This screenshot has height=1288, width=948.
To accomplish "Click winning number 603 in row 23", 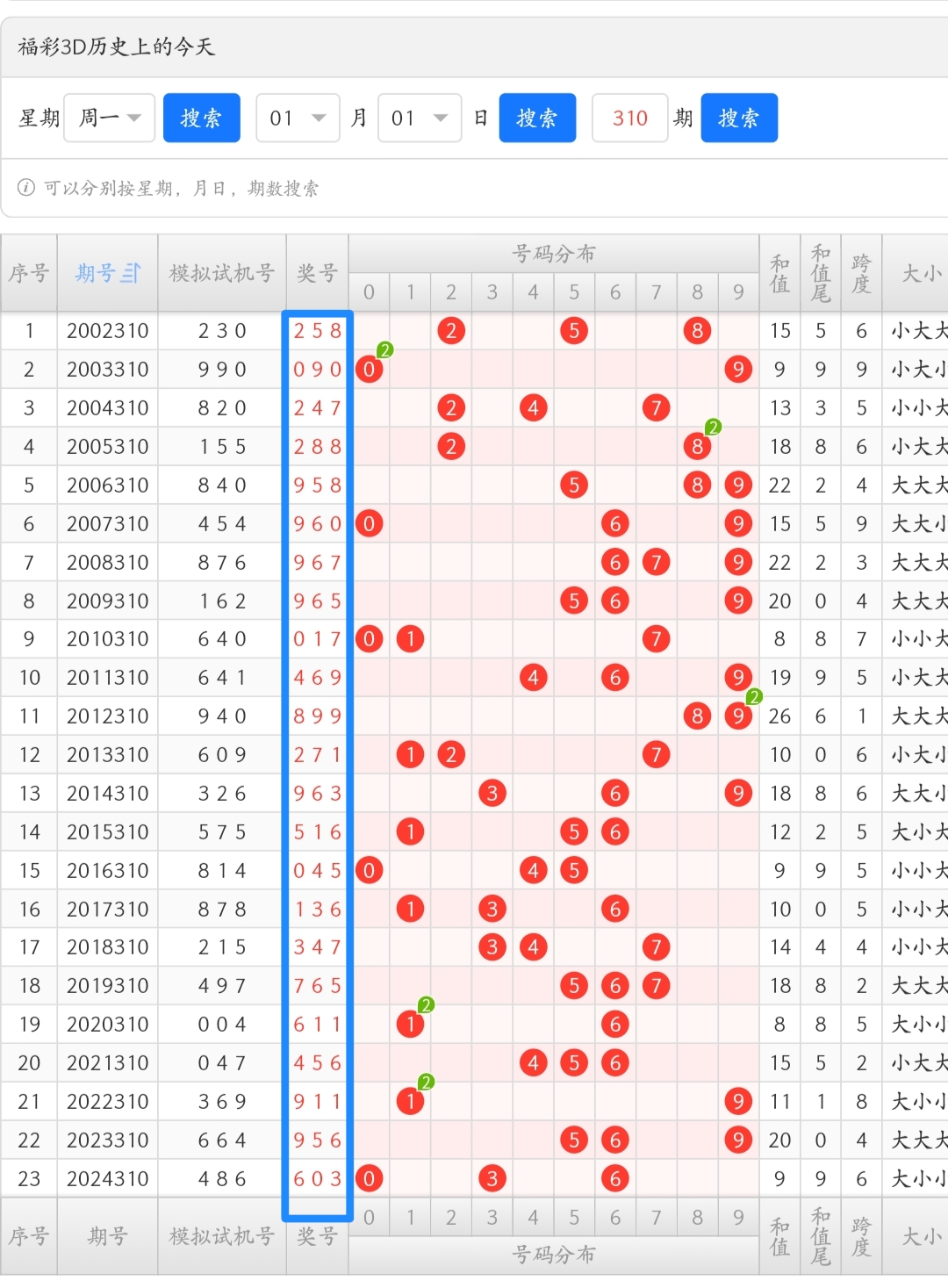I will point(318,1178).
